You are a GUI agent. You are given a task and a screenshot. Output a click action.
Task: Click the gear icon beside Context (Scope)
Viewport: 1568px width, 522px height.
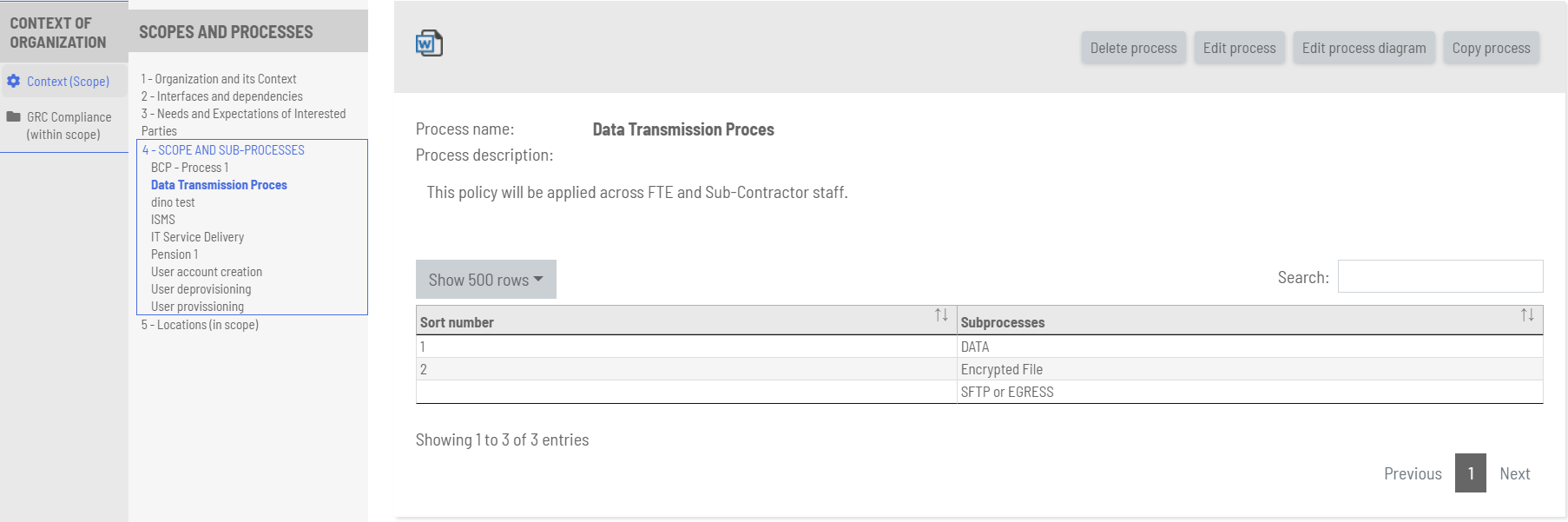click(x=13, y=80)
